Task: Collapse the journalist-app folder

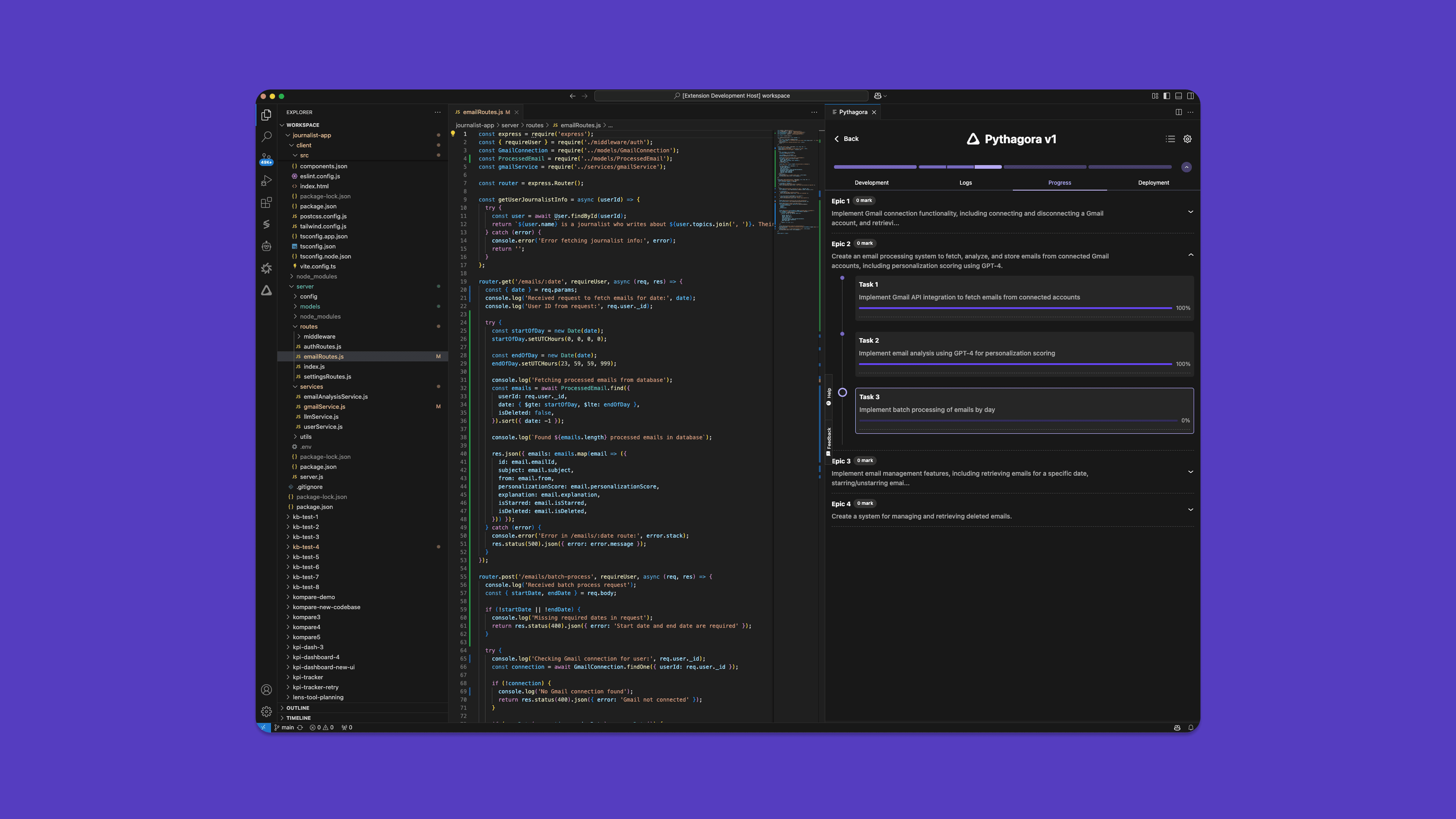Action: 363,135
